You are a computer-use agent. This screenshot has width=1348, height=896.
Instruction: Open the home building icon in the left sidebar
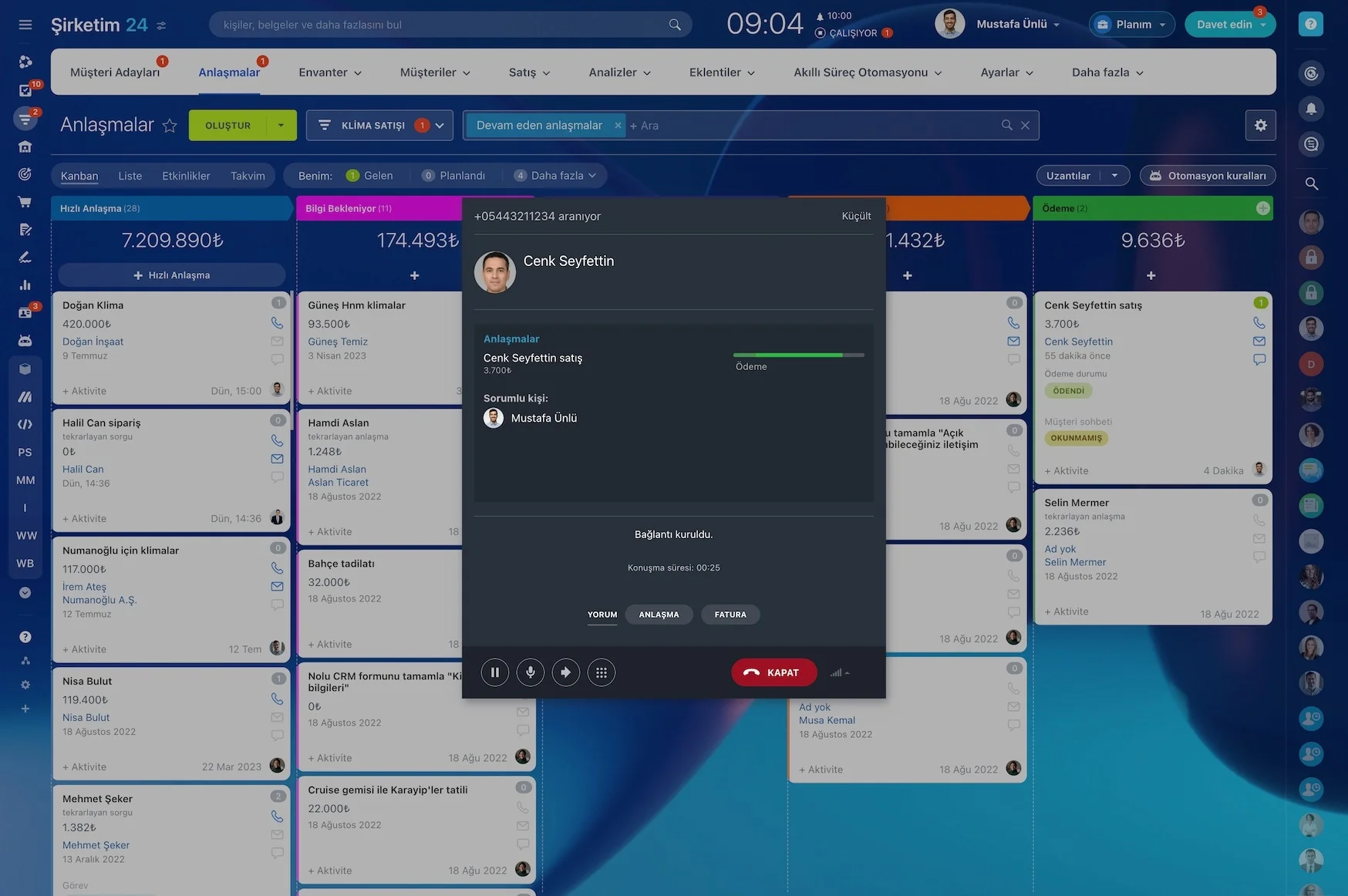coord(25,147)
